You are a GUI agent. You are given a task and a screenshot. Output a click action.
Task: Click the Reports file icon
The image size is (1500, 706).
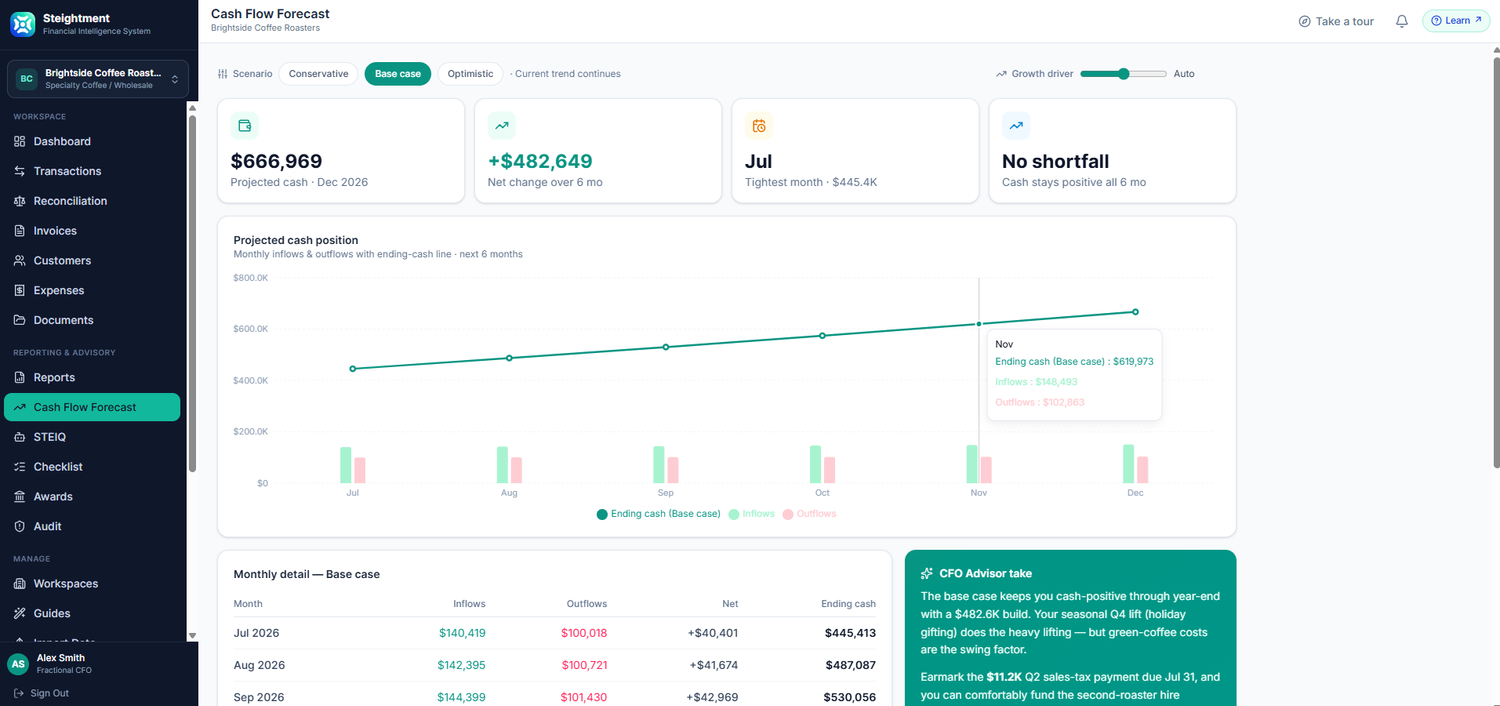[x=19, y=378]
